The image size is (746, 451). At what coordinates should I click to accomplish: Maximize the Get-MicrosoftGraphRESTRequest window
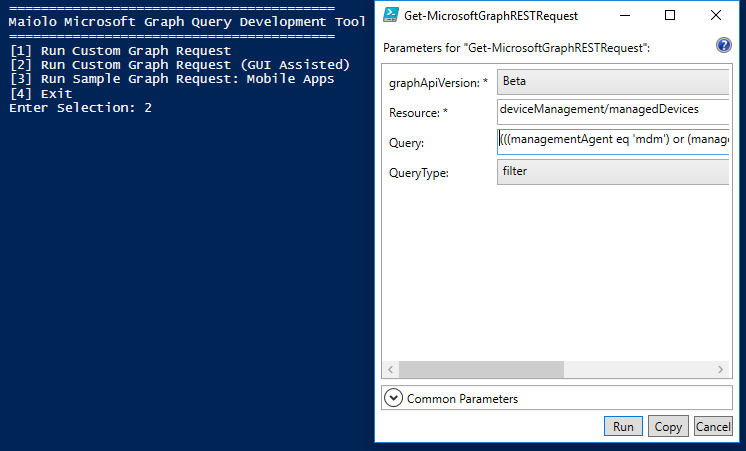[x=670, y=16]
